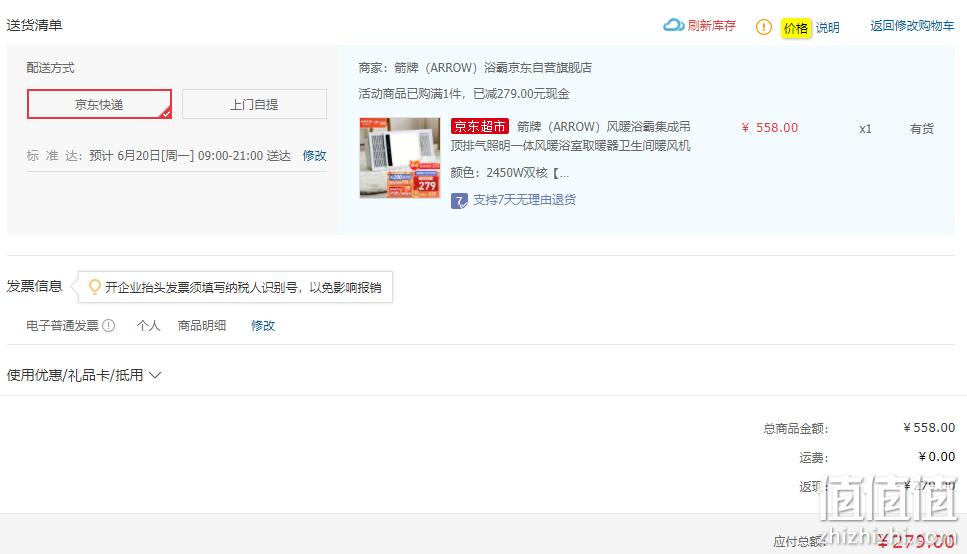The height and width of the screenshot is (554, 967).
Task: Click the quantity x1 text
Action: [x=865, y=129]
